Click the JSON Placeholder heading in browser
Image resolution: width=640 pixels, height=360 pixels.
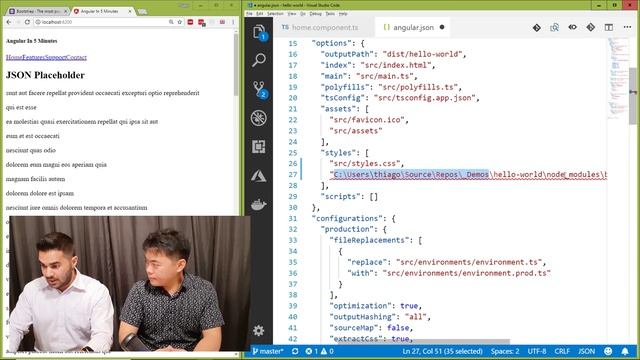coord(45,75)
